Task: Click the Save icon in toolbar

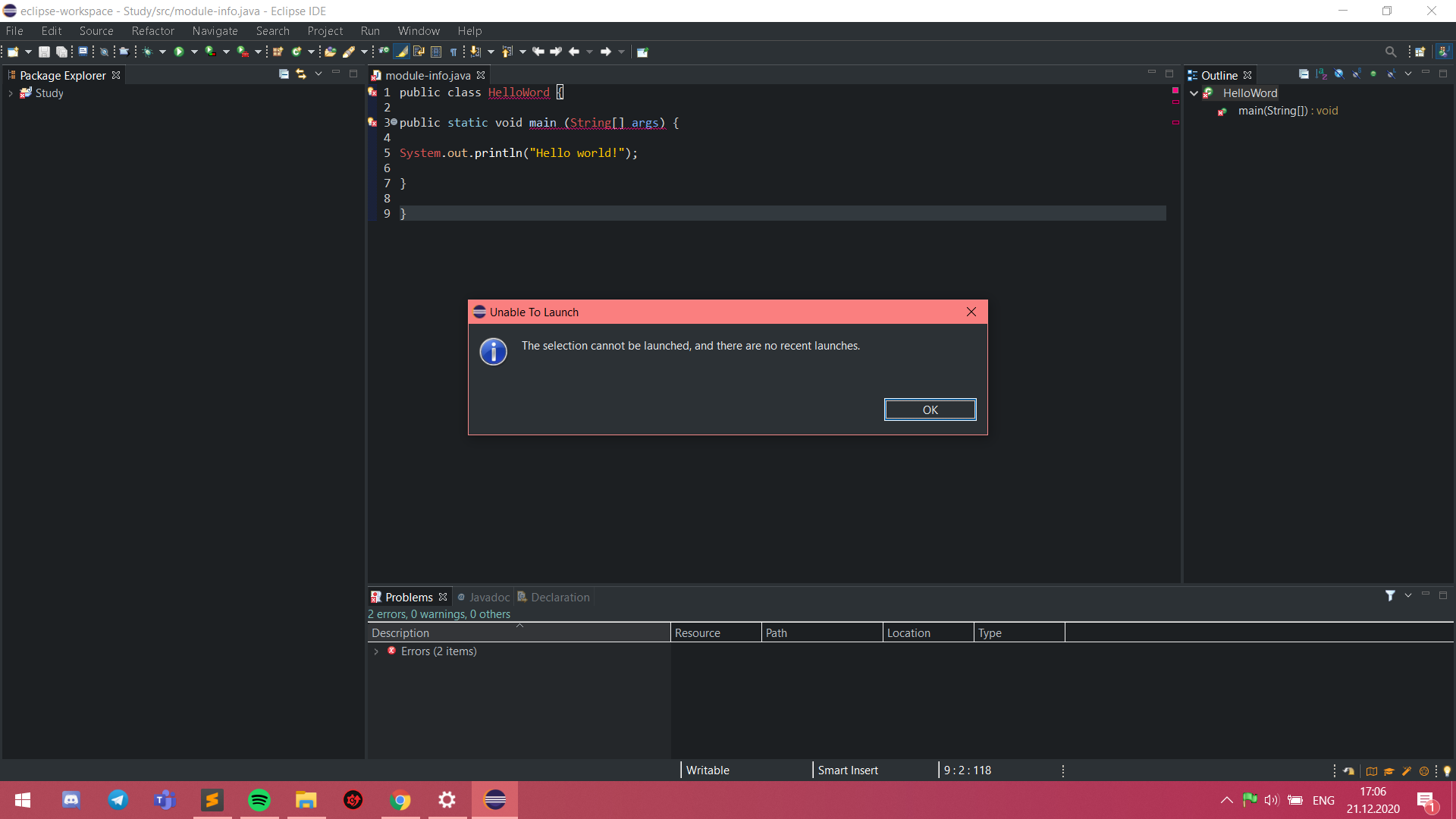Action: (44, 52)
